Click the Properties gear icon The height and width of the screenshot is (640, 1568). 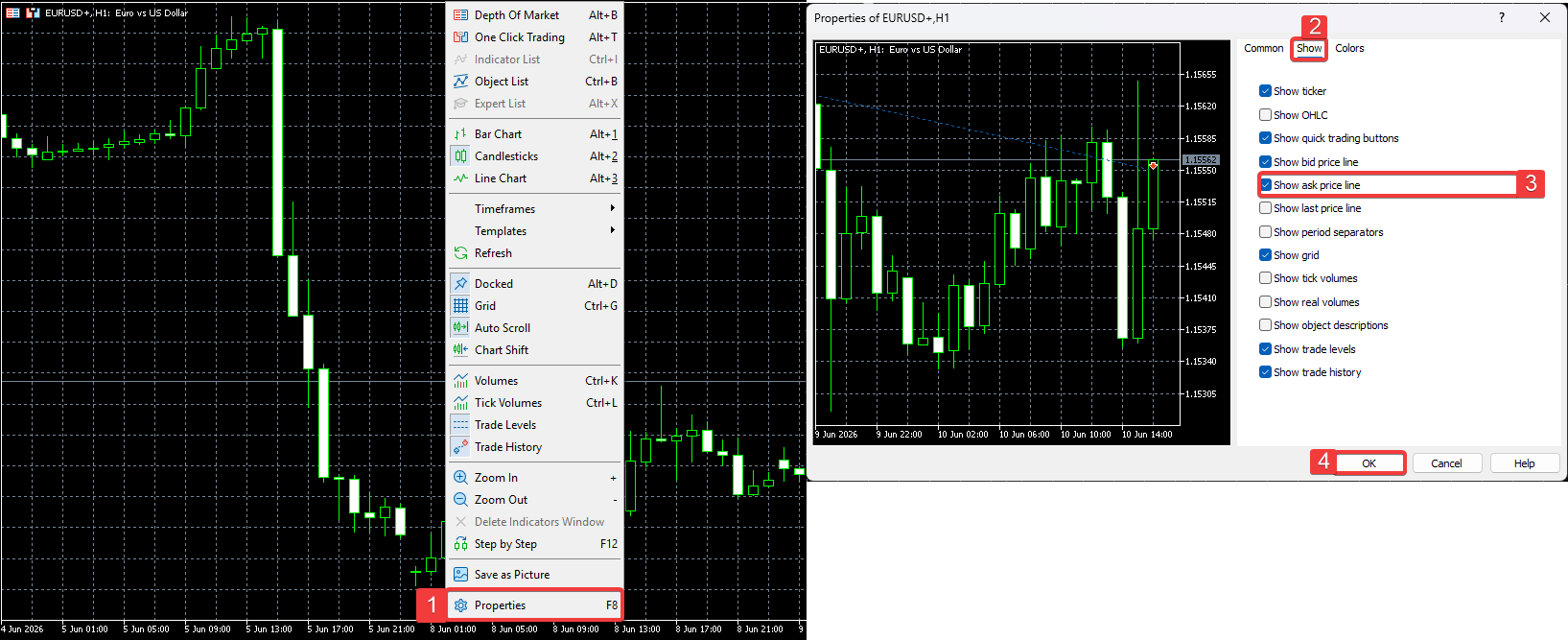pos(460,605)
